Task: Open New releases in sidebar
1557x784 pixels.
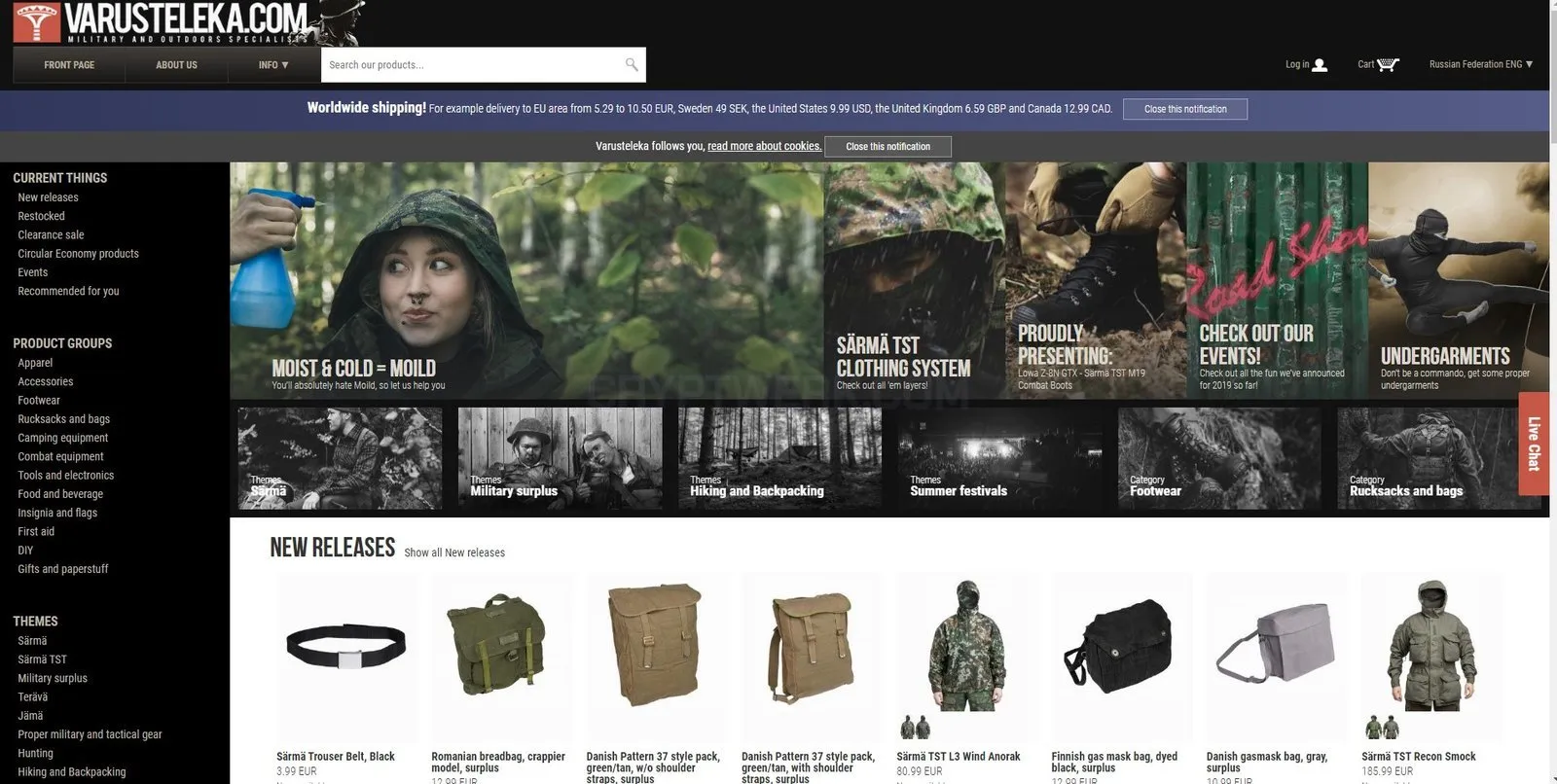Action: 48,197
